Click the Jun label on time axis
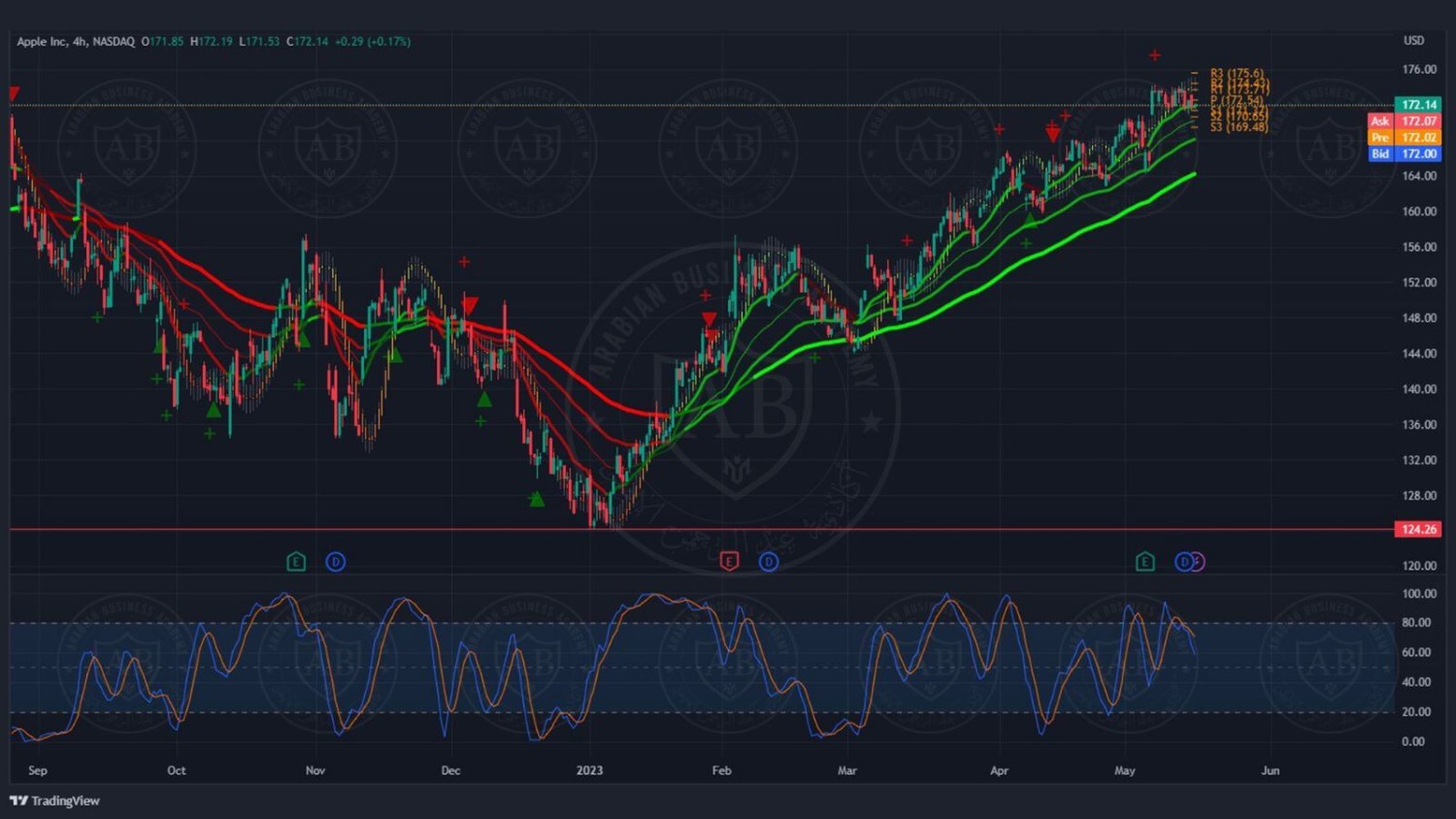 coord(1270,770)
